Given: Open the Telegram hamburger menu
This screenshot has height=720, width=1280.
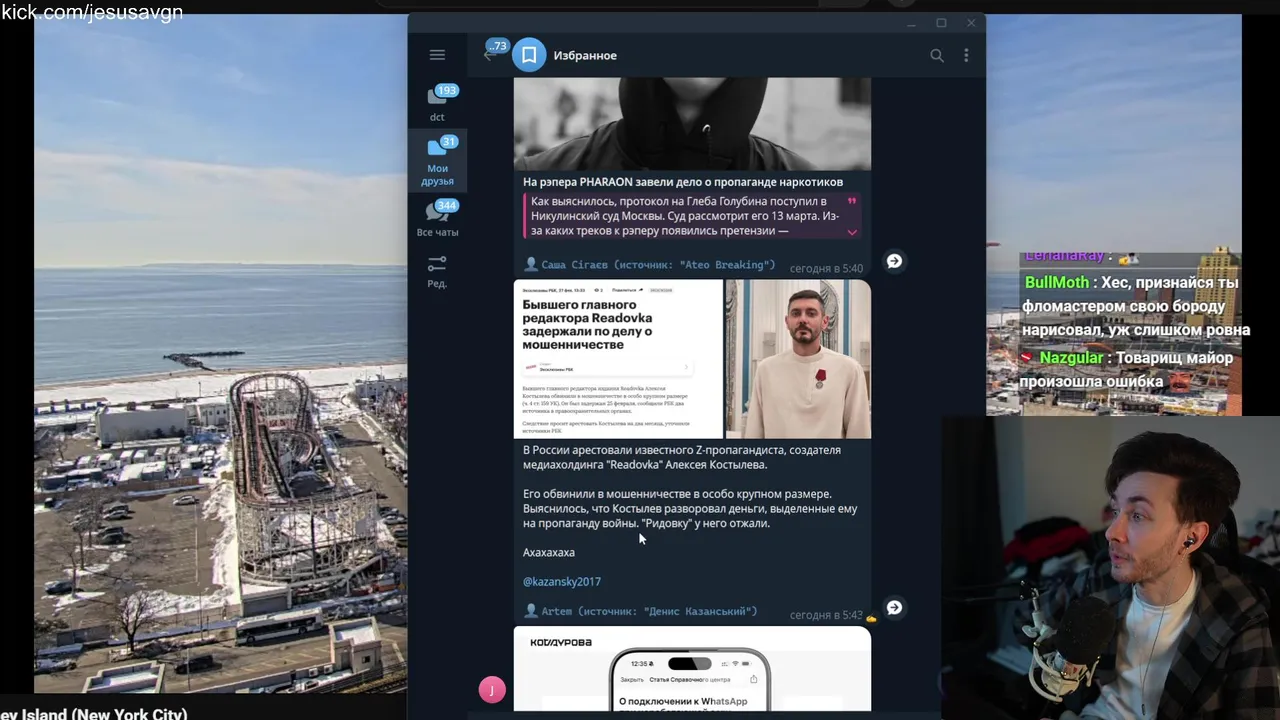Looking at the screenshot, I should 437,55.
